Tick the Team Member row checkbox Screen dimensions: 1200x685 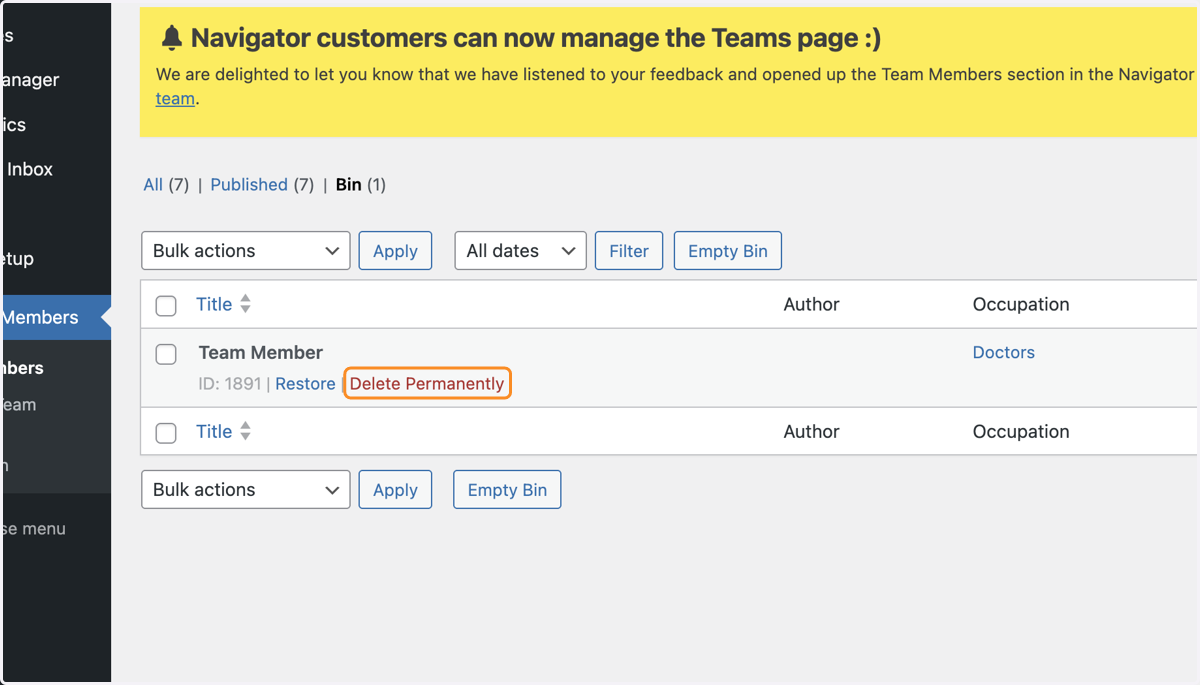(166, 354)
